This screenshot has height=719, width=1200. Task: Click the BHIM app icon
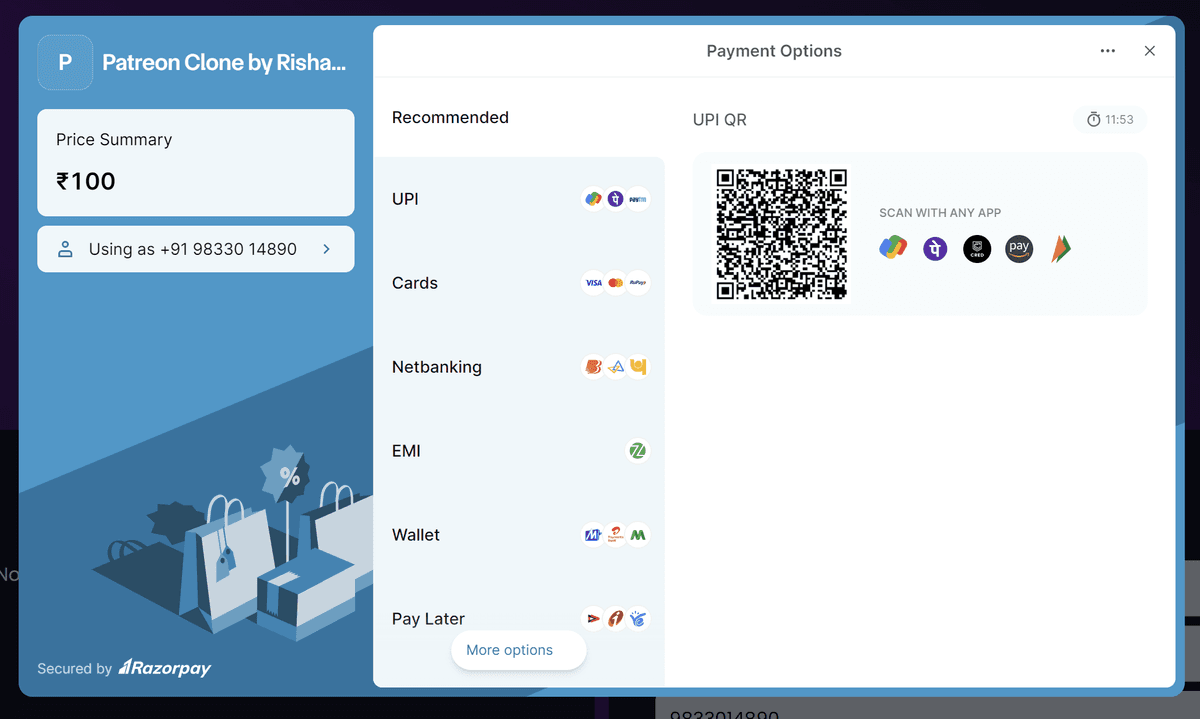coord(1061,249)
